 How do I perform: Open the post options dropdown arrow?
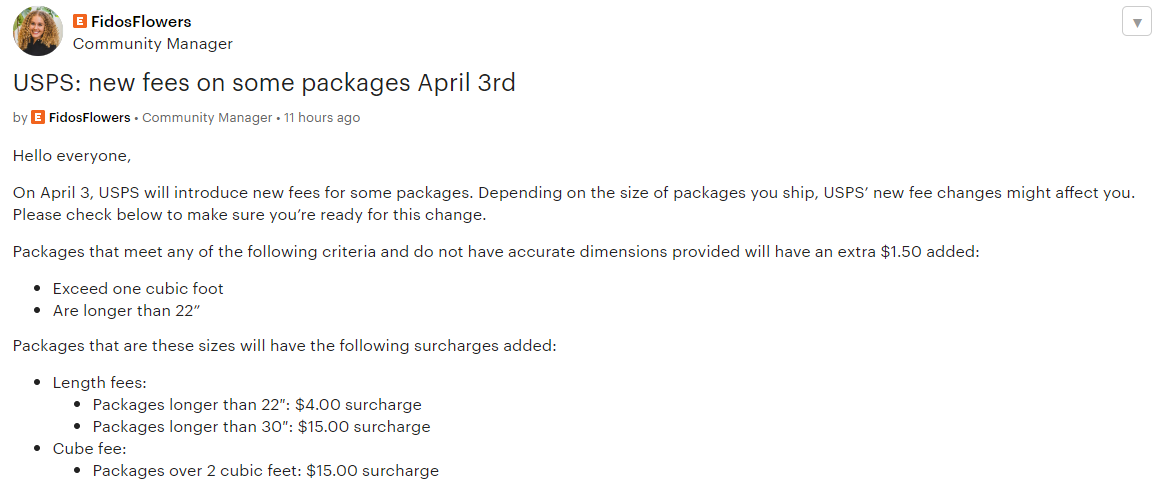pyautogui.click(x=1137, y=21)
